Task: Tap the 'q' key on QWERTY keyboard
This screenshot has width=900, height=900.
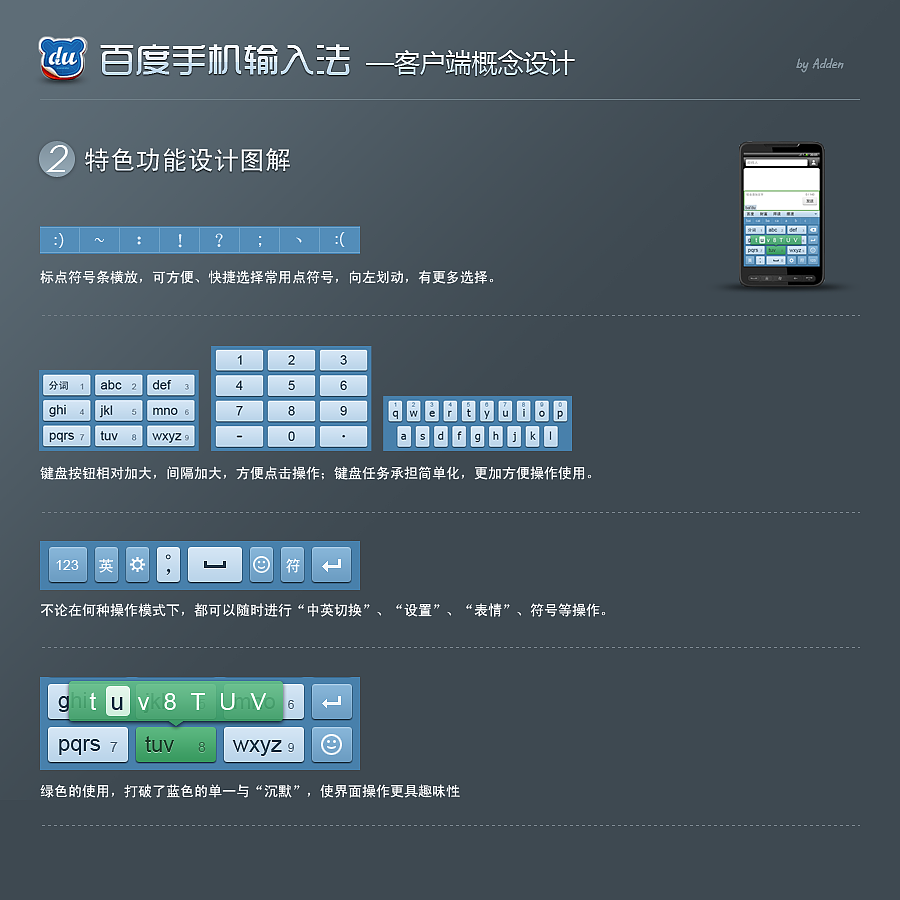Action: [395, 412]
